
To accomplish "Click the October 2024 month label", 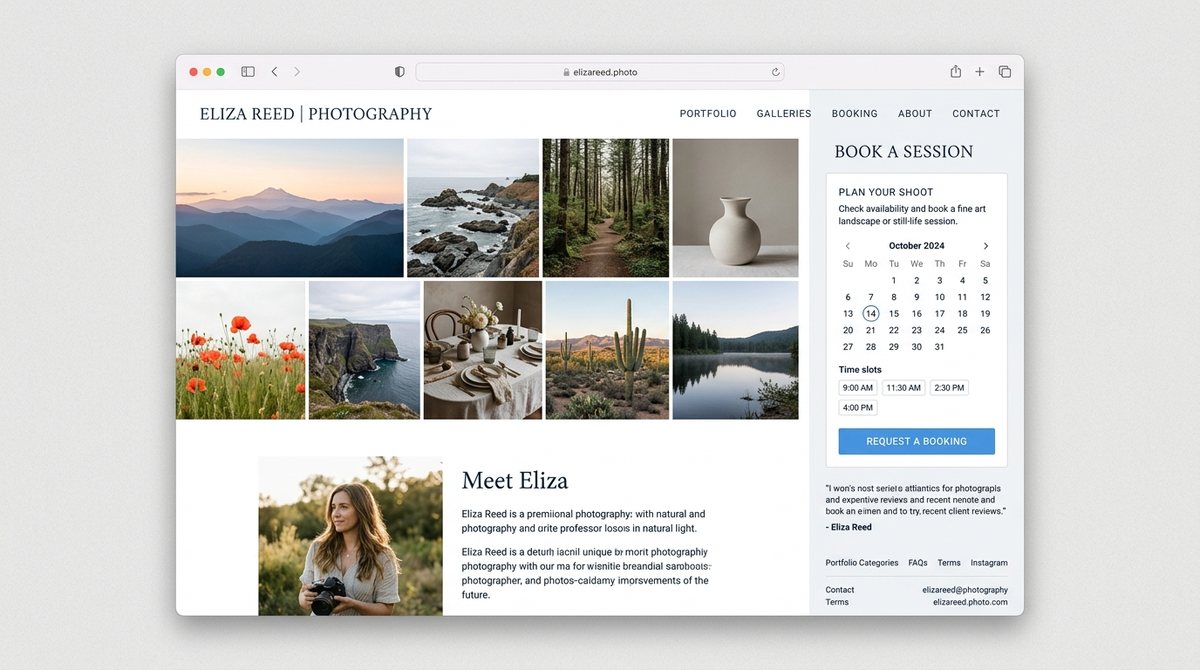I will coord(917,246).
